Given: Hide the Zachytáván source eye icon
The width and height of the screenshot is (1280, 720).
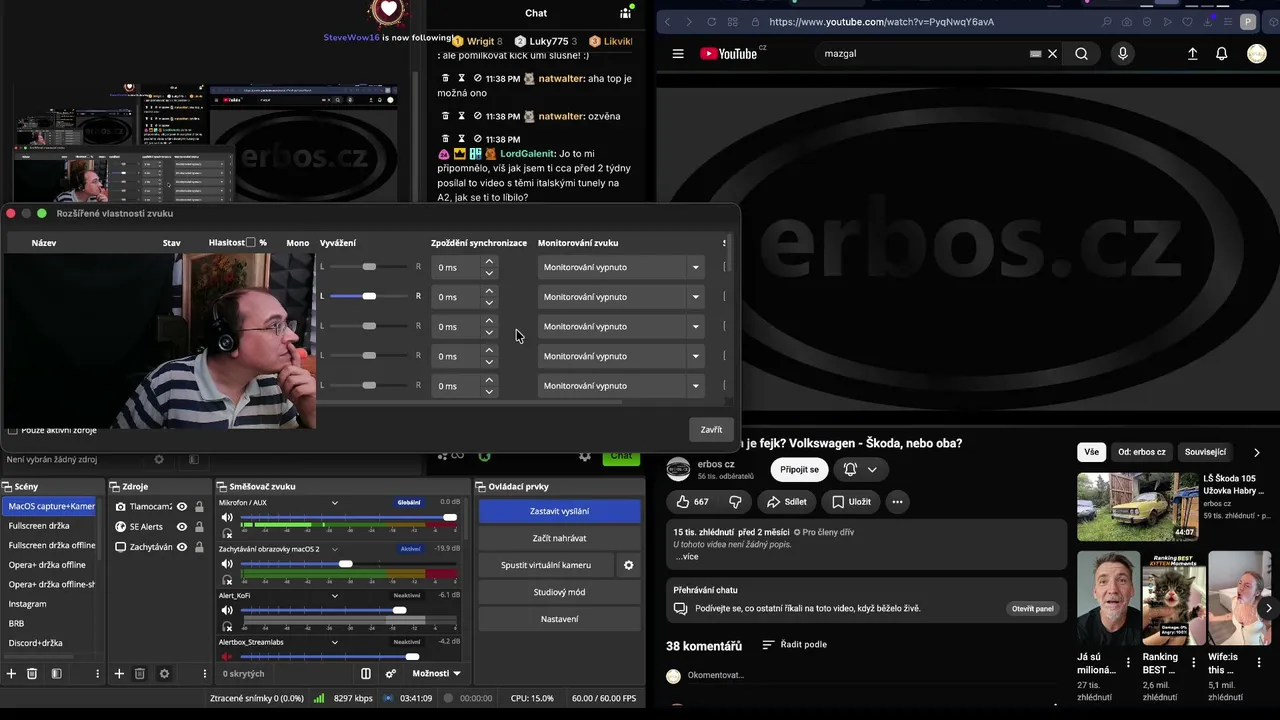Looking at the screenshot, I should (x=182, y=547).
